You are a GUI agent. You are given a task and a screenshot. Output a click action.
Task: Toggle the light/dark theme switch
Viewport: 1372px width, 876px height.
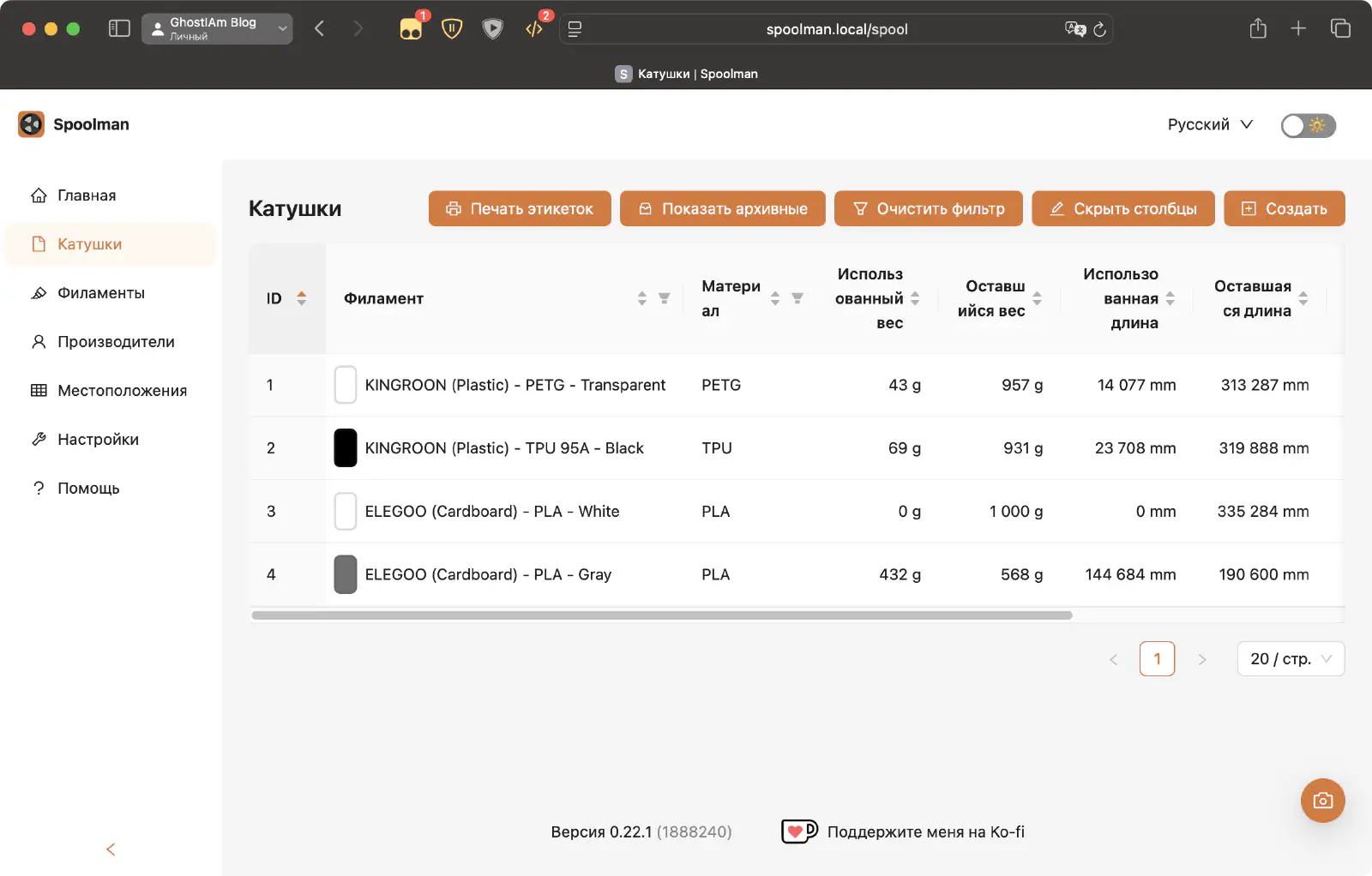(1309, 125)
